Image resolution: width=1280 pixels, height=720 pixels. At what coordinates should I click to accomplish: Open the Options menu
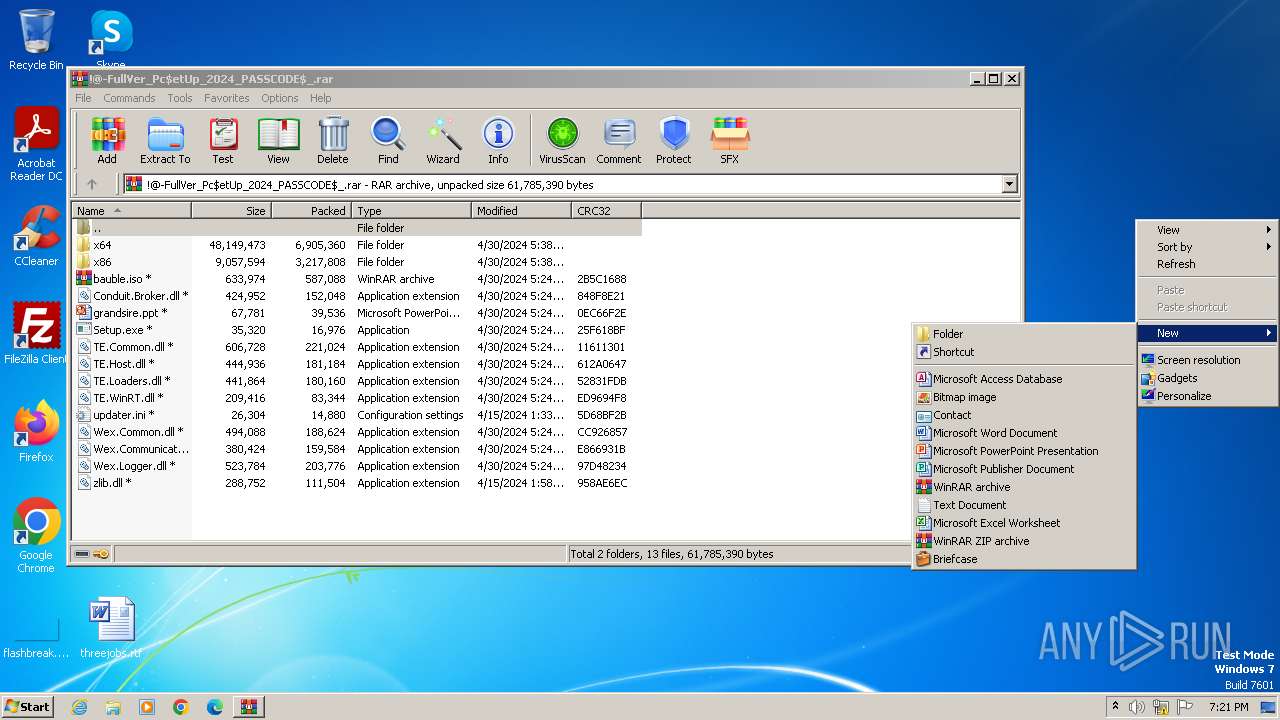[x=280, y=98]
